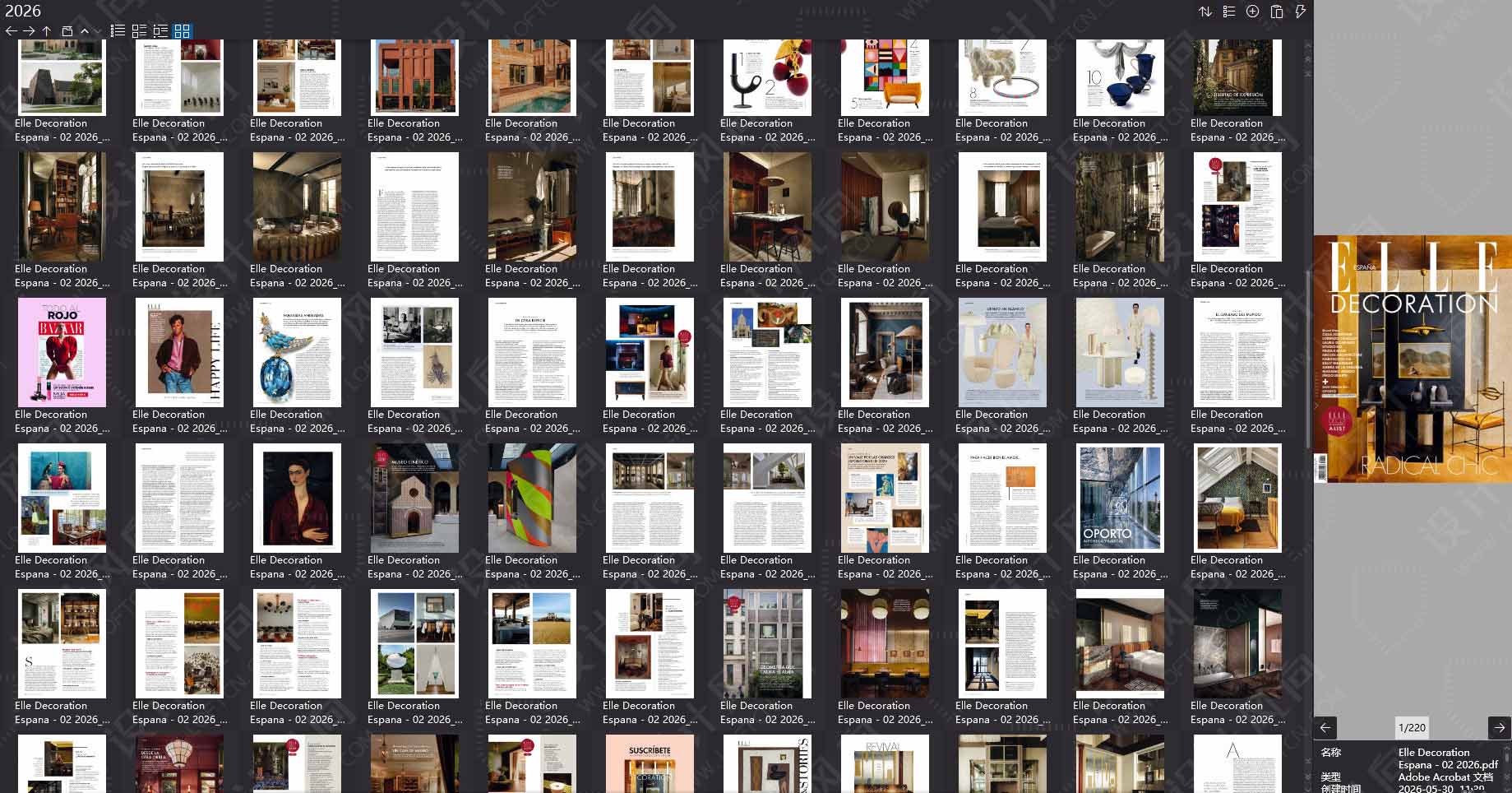Click the upward chevron beside the folder icon
This screenshot has height=793, width=1512.
(x=84, y=31)
